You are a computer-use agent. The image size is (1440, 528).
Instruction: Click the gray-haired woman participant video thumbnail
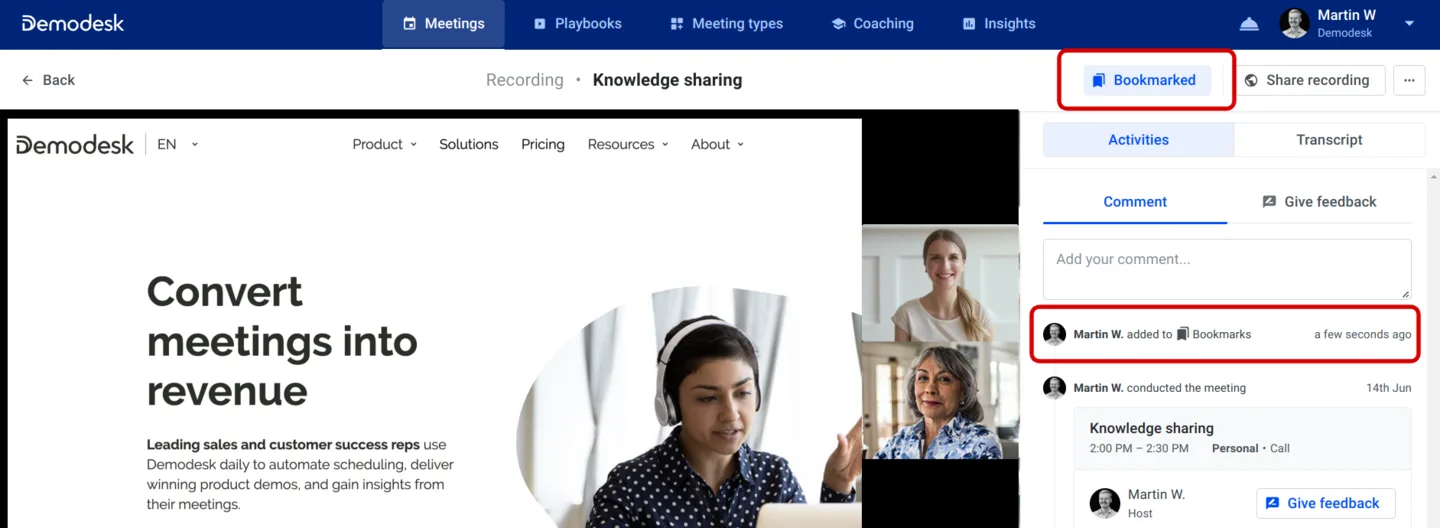tap(940, 400)
